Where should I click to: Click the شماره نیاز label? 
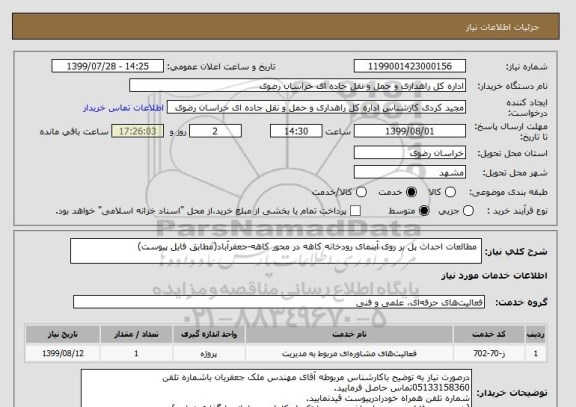[527, 67]
